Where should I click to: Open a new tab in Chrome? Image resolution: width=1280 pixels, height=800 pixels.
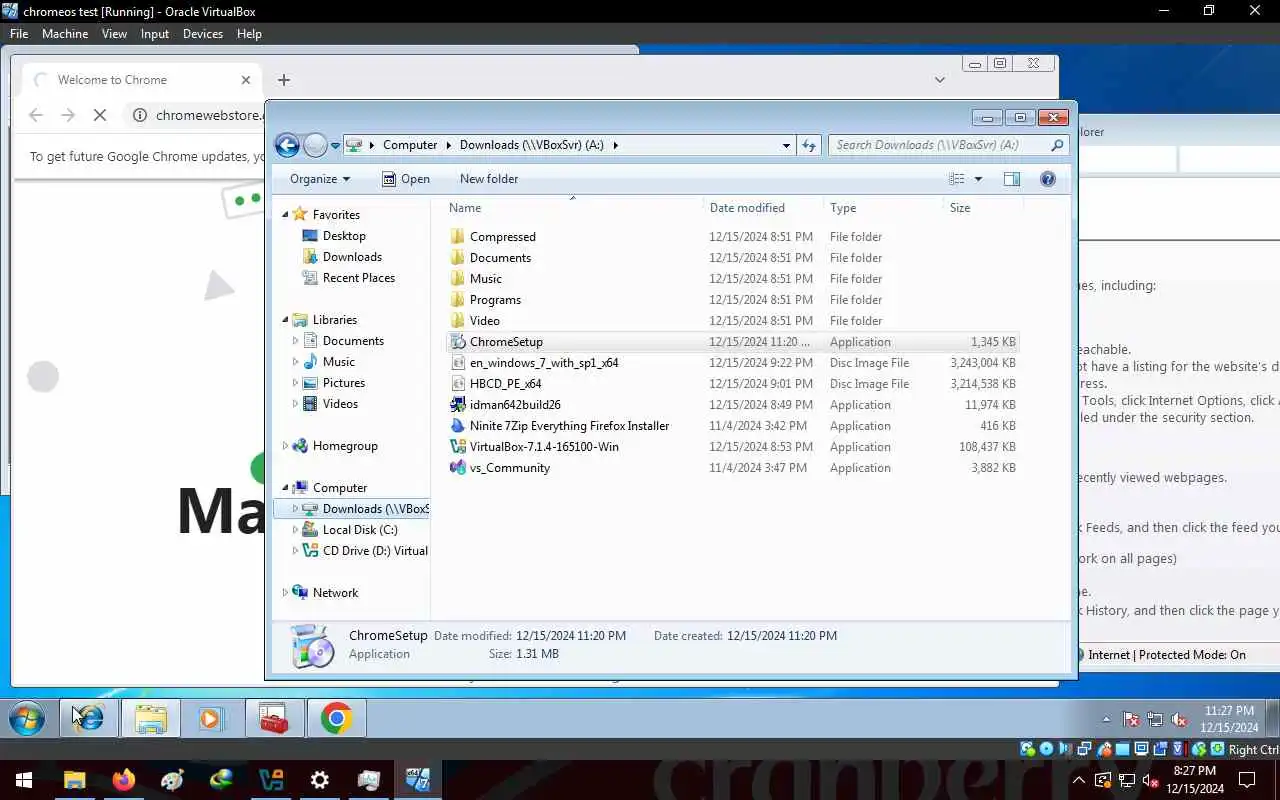coord(284,80)
